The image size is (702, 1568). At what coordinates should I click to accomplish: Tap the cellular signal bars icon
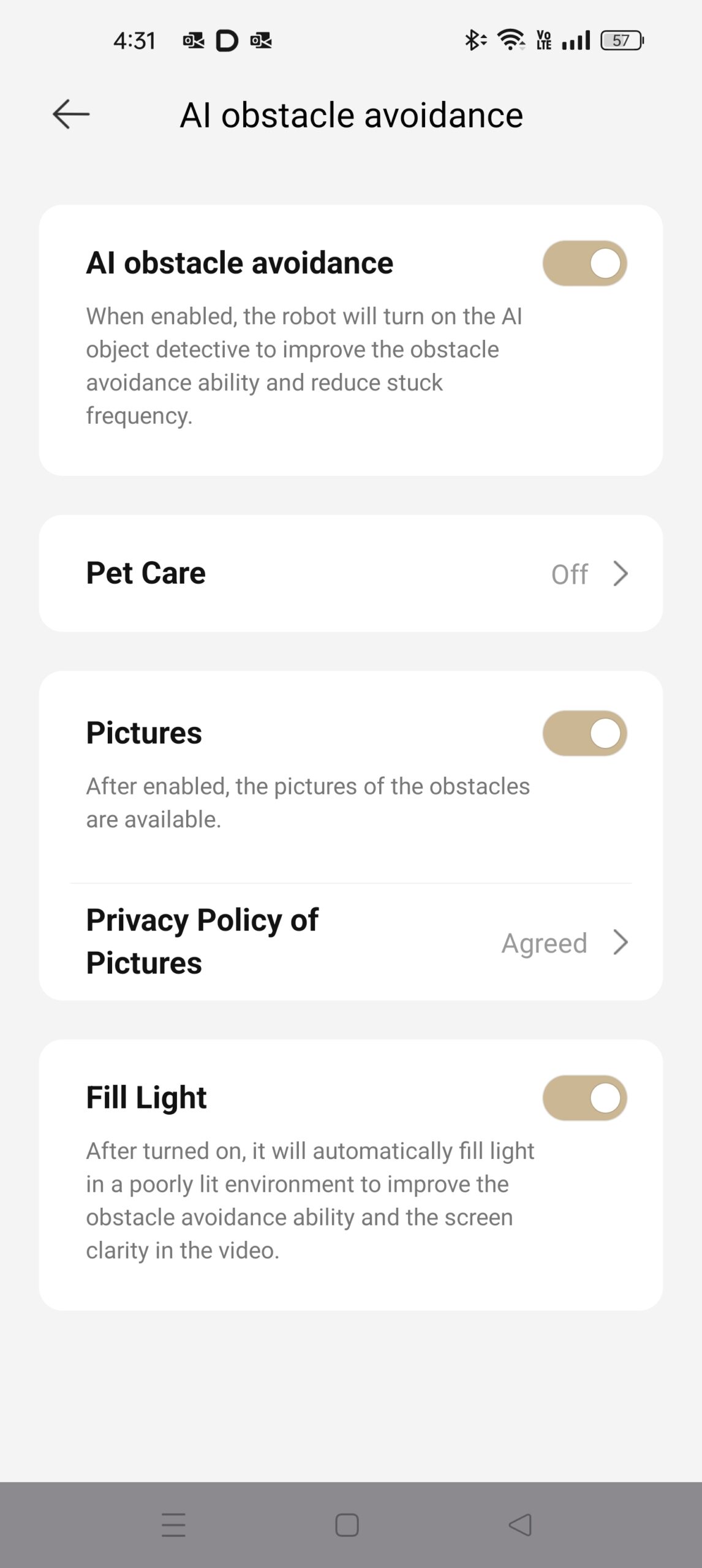click(576, 40)
